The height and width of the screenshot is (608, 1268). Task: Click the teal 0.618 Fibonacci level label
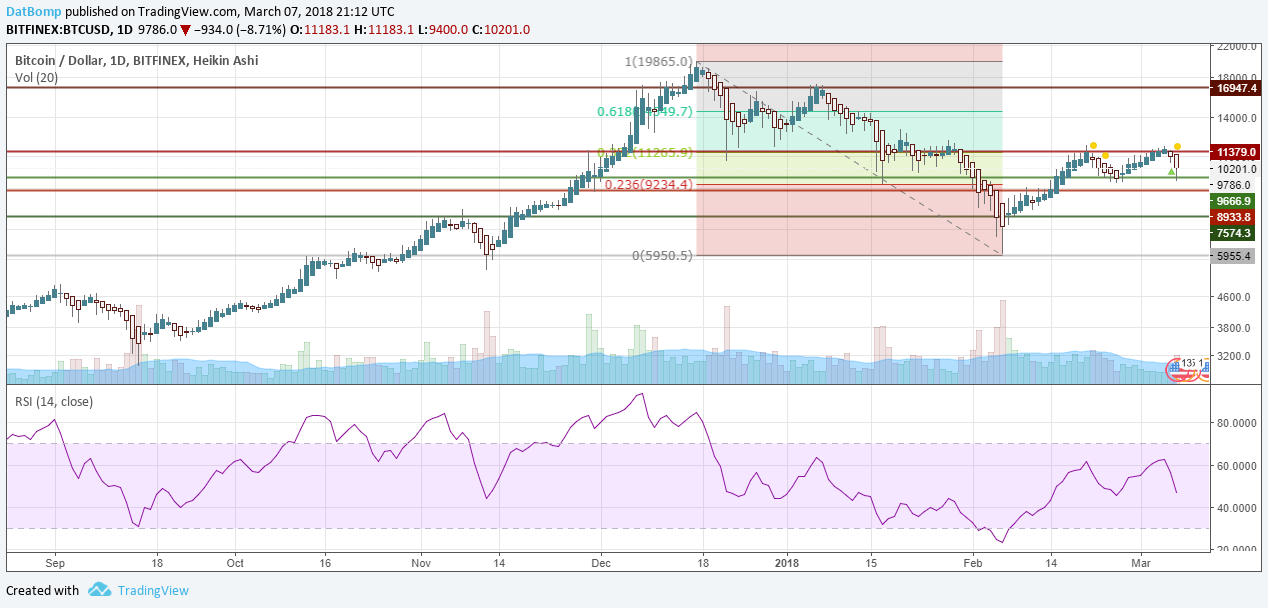tap(645, 111)
